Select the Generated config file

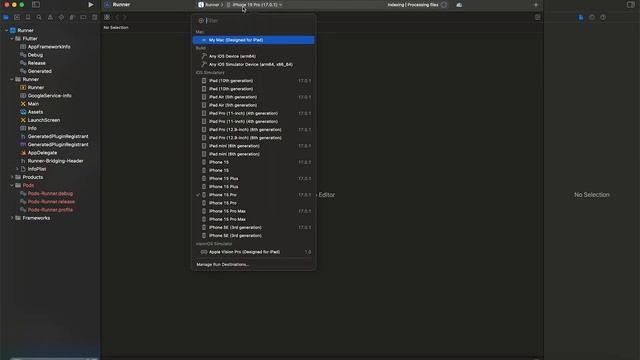pyautogui.click(x=40, y=71)
